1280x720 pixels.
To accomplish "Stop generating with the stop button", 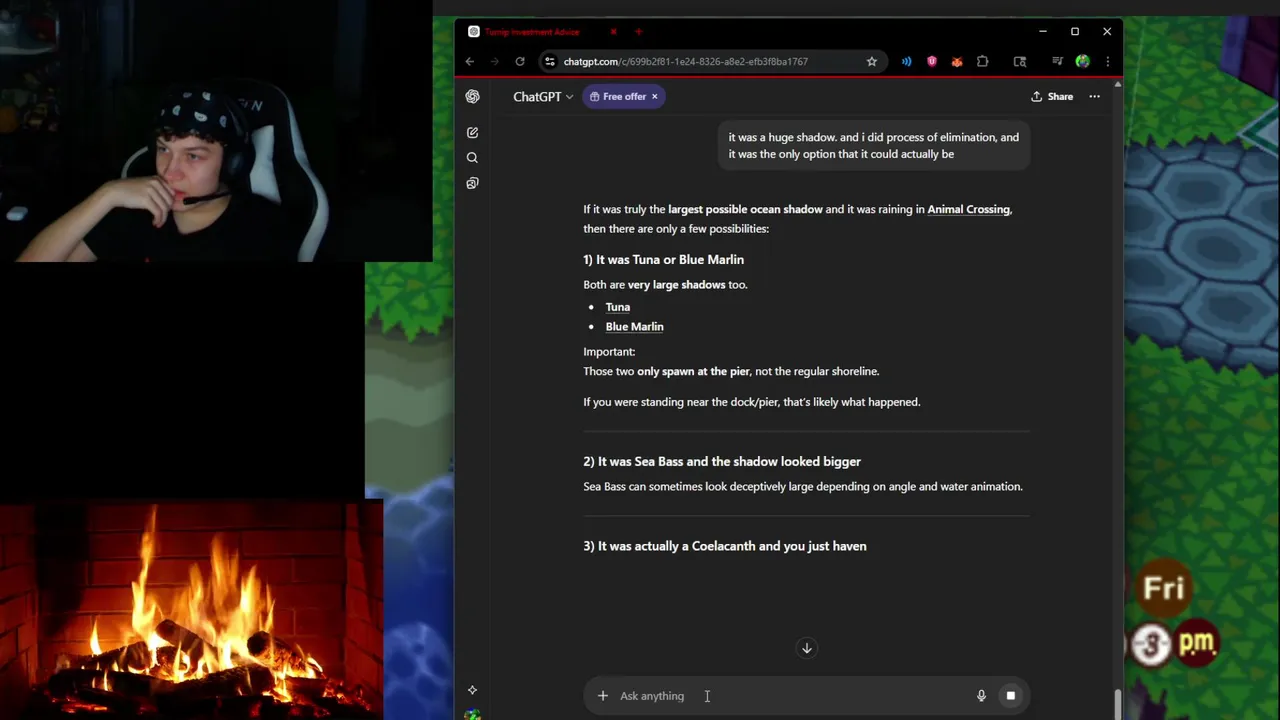I will click(1010, 696).
